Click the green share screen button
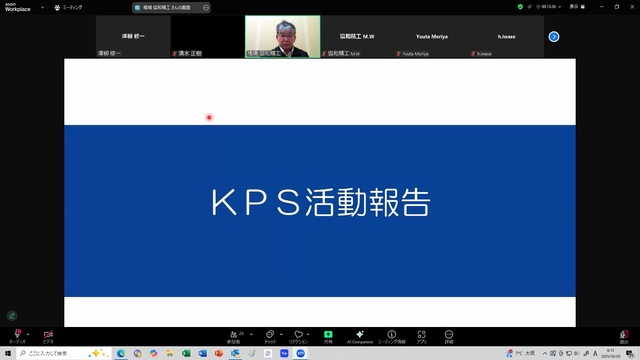The height and width of the screenshot is (360, 640). [328, 336]
